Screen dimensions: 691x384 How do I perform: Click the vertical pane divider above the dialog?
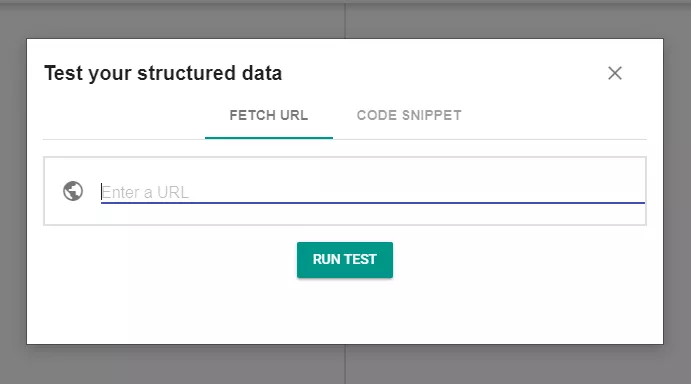point(345,20)
